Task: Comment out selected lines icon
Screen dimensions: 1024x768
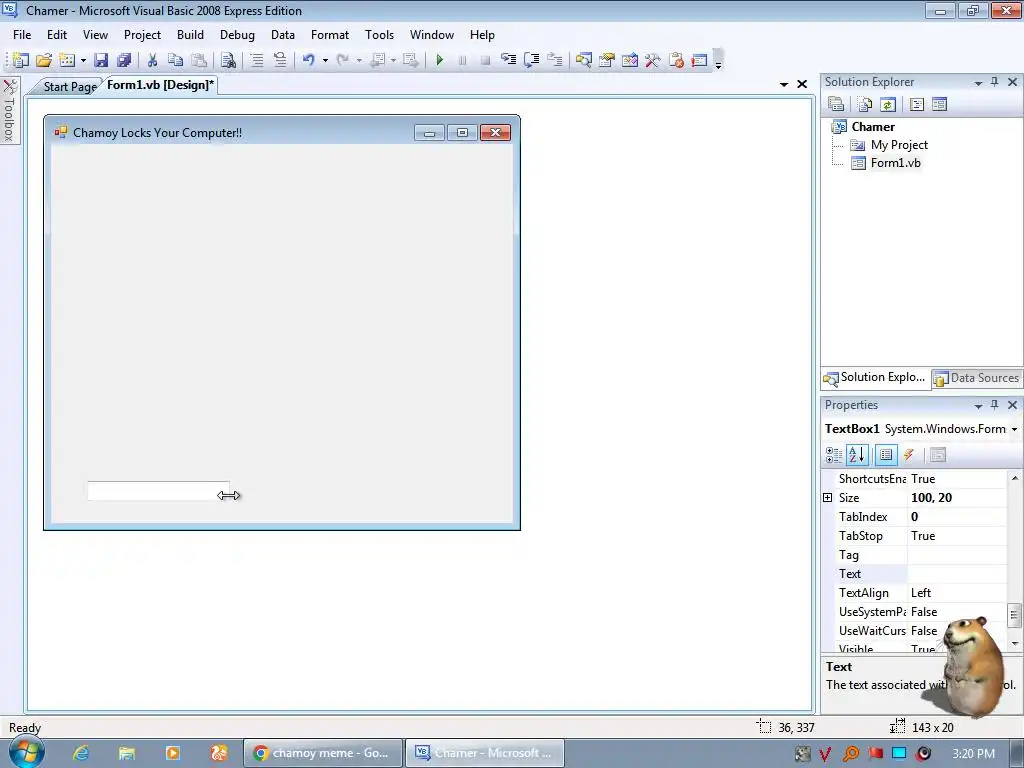Action: click(257, 60)
